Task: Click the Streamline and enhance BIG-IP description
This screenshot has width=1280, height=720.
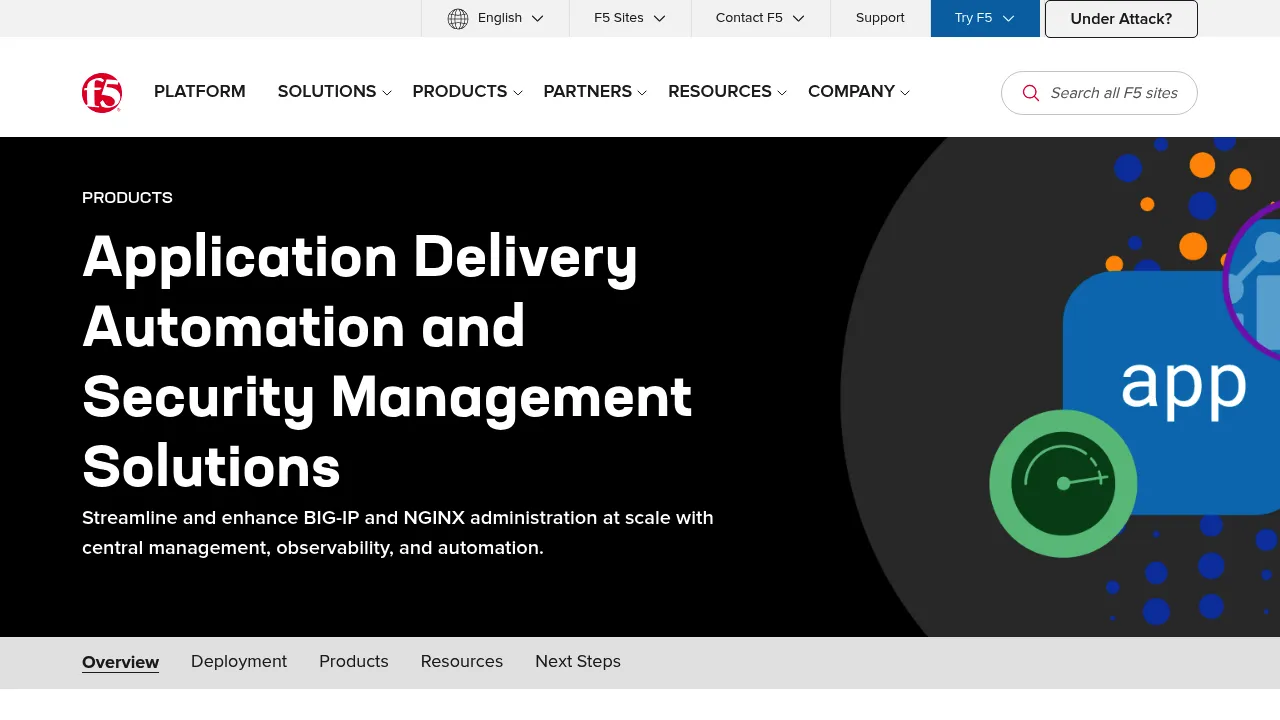Action: click(398, 533)
